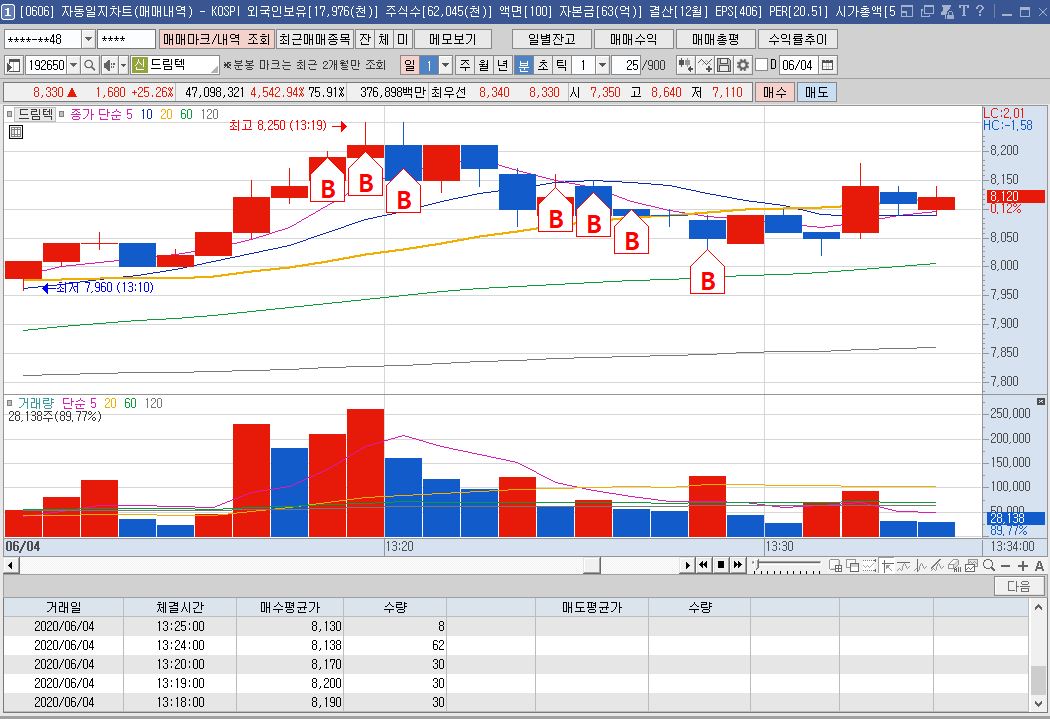Click the add-candle chart tool icon
The height and width of the screenshot is (719, 1050).
click(x=685, y=65)
